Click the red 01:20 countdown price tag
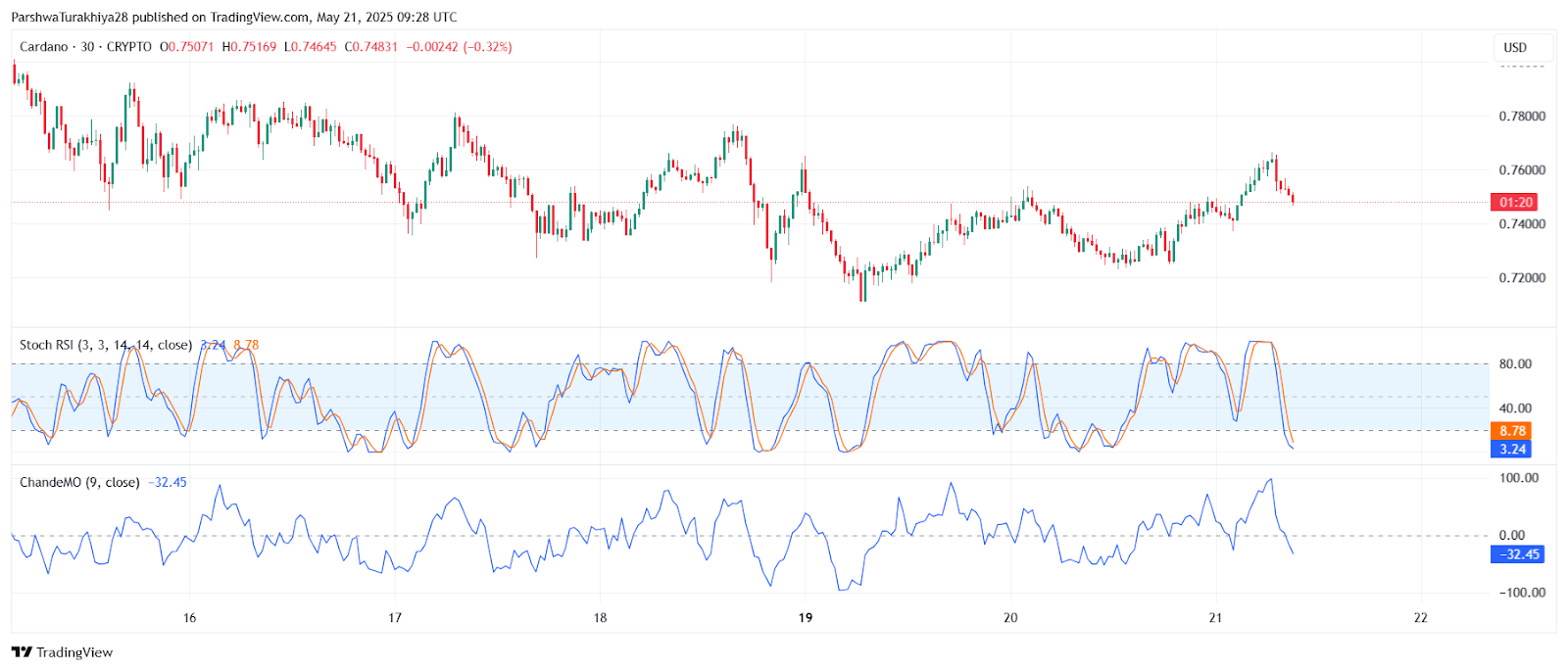The image size is (1568, 671). pyautogui.click(x=1514, y=203)
